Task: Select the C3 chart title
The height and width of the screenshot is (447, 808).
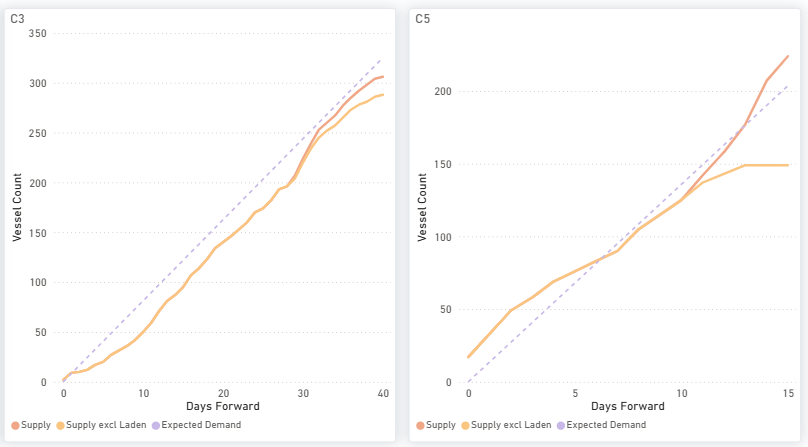Action: [x=17, y=19]
